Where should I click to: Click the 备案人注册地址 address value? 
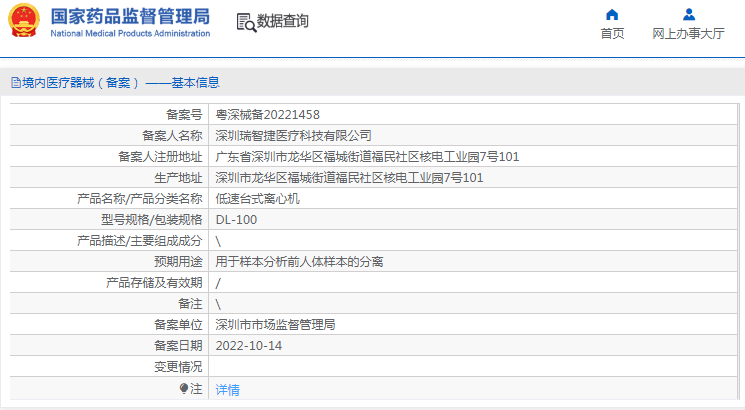(x=367, y=156)
